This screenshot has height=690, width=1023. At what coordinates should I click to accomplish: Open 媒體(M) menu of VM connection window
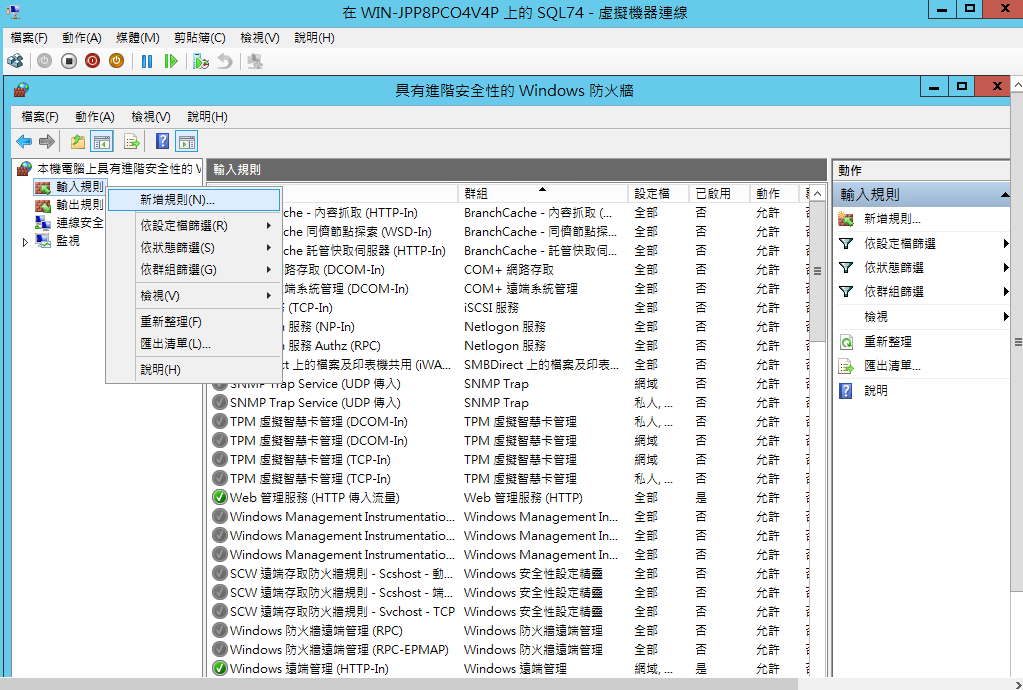138,38
